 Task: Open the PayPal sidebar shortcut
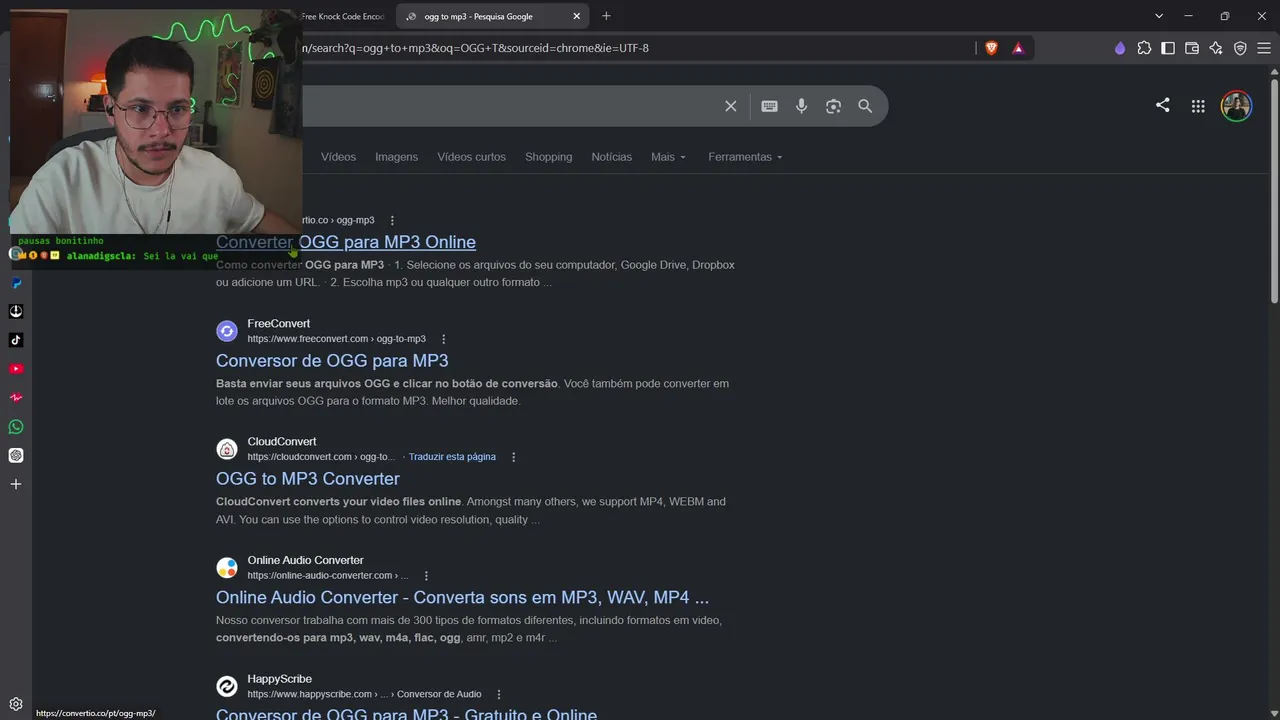pos(16,283)
